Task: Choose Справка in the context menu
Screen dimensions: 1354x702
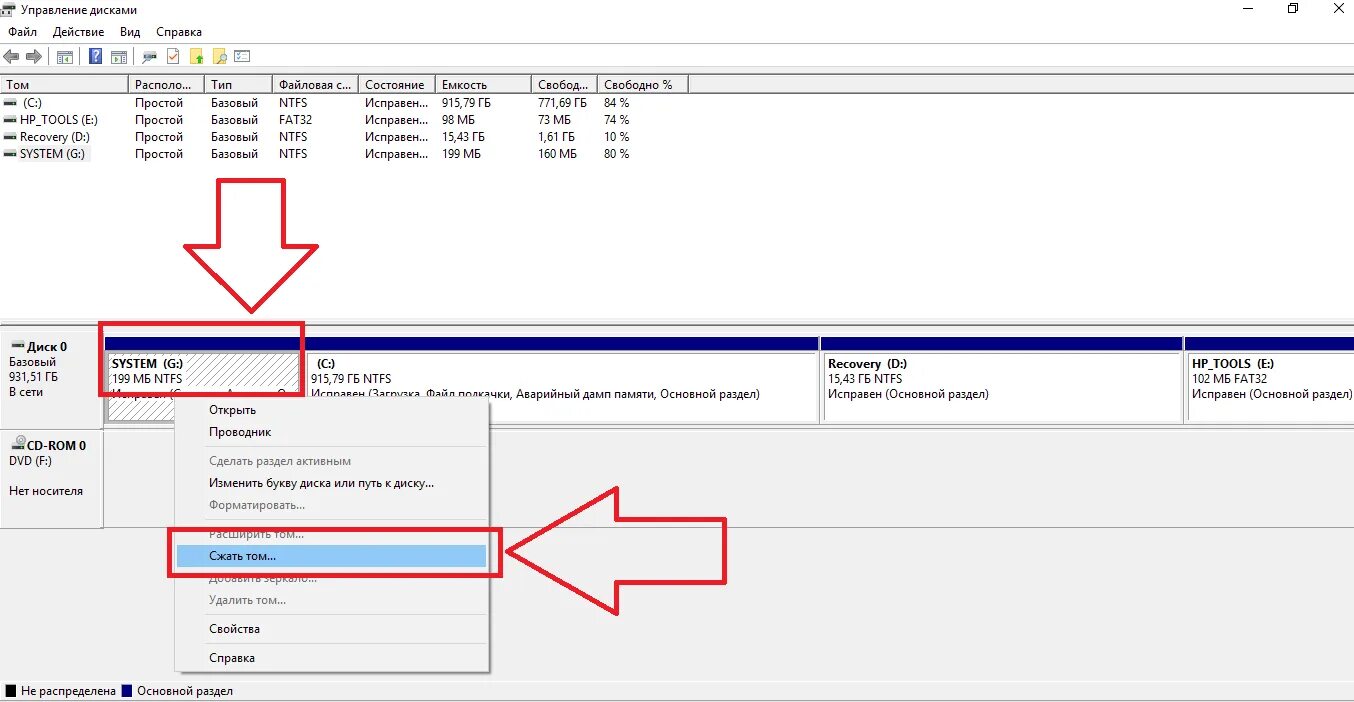Action: tap(331, 658)
